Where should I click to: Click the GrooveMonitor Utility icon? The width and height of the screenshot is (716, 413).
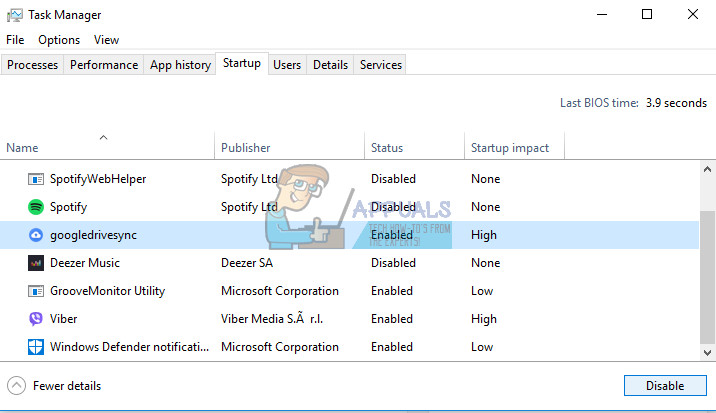[35, 291]
